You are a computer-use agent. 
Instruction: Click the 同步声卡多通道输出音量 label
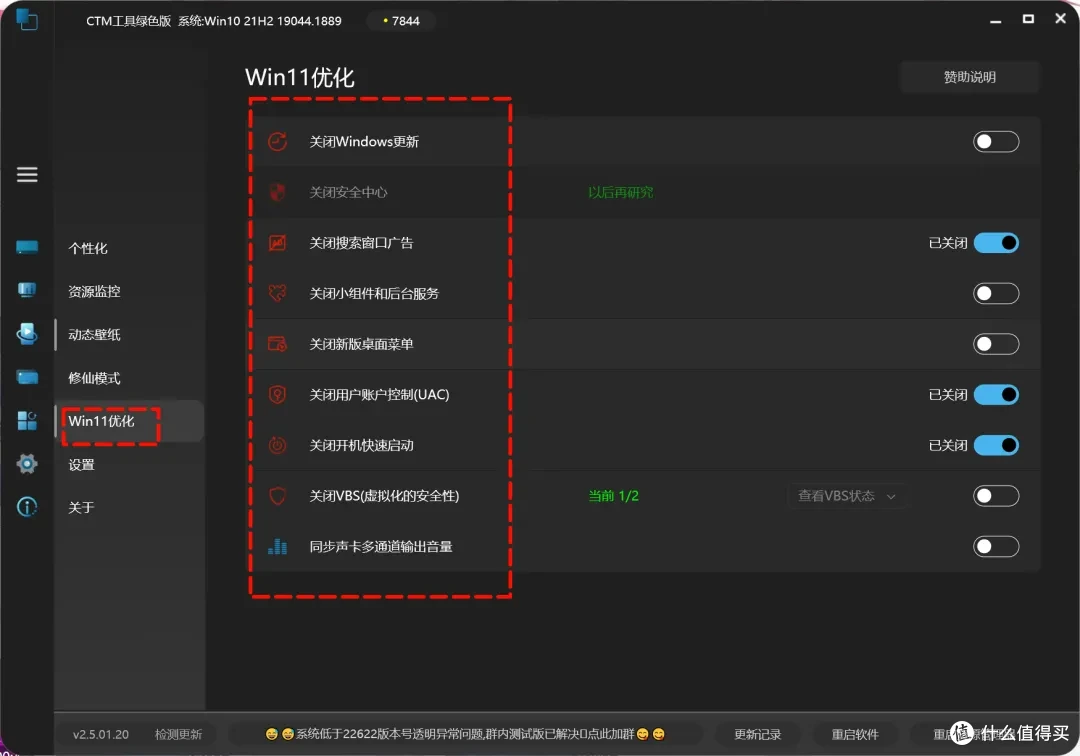[x=381, y=547]
